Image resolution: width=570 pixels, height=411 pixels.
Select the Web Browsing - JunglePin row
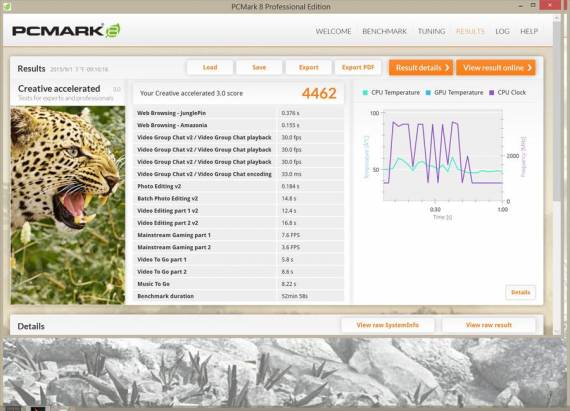pyautogui.click(x=239, y=113)
